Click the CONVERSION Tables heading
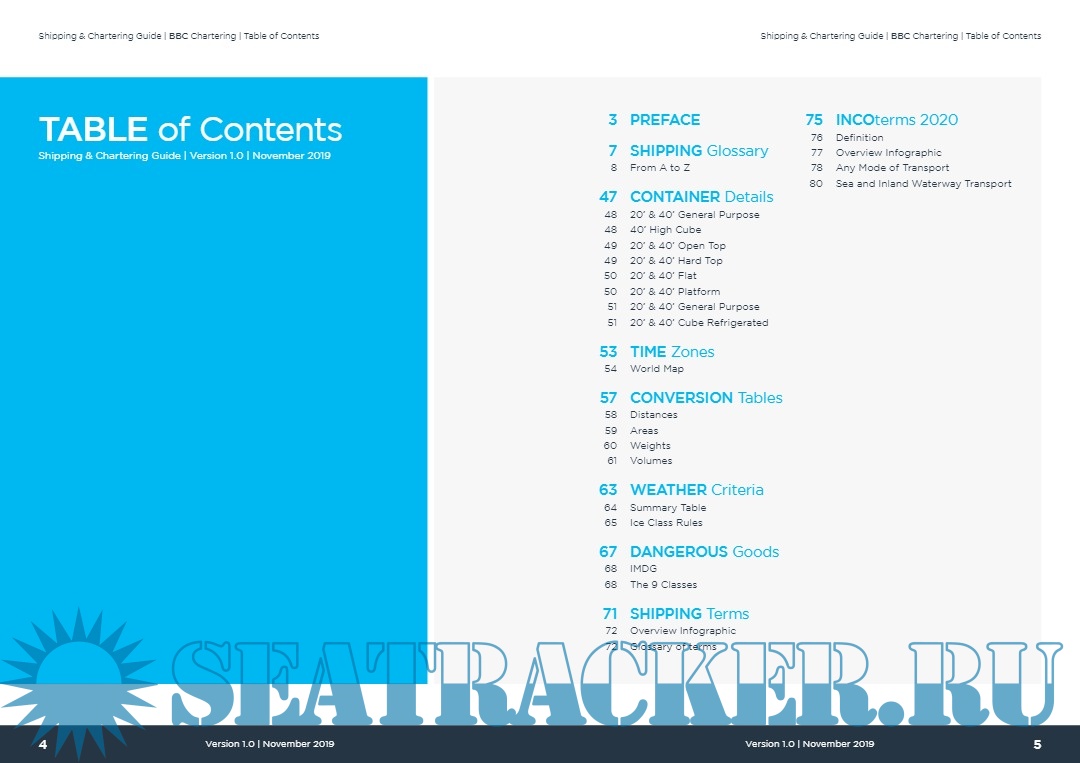 (x=705, y=398)
